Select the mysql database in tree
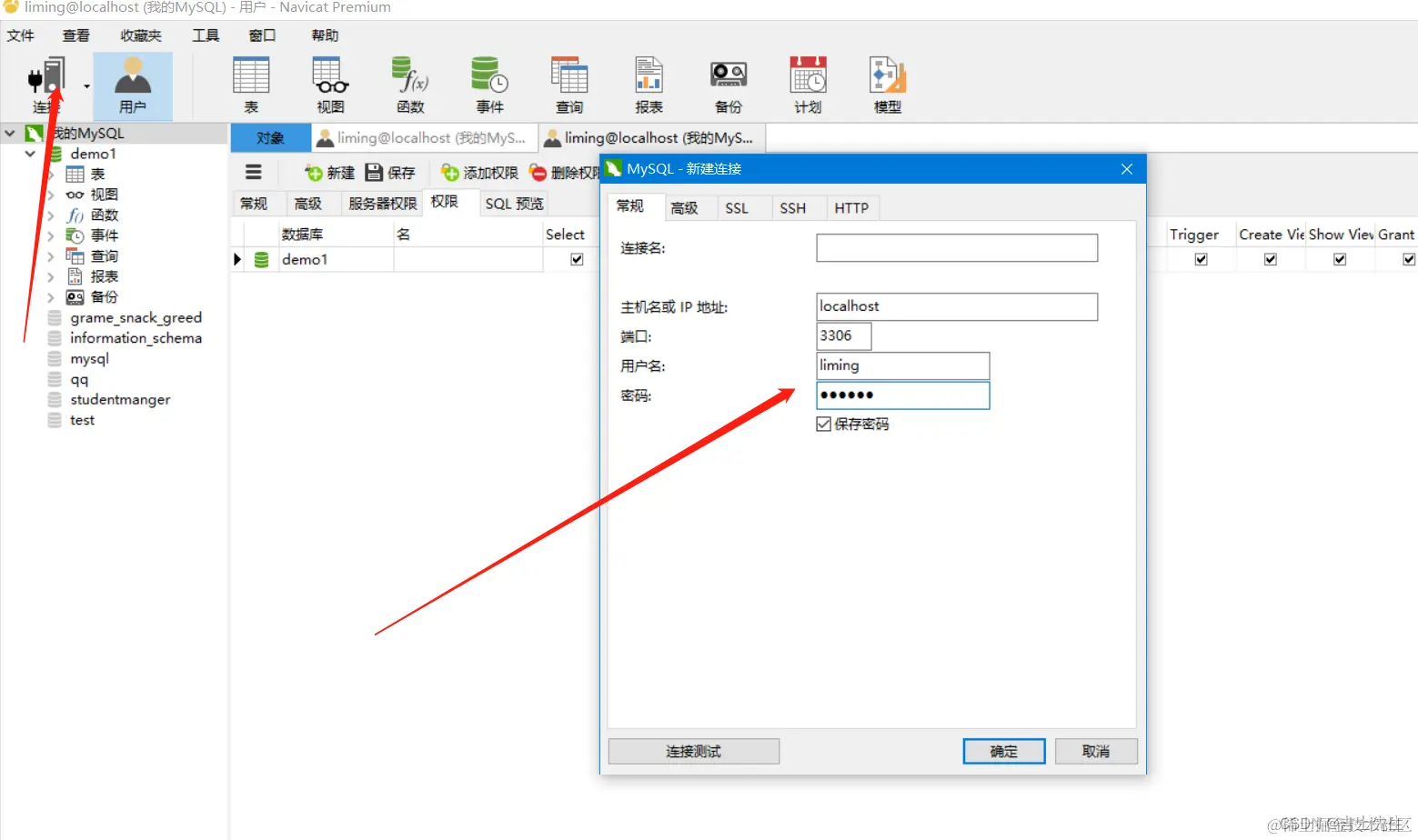This screenshot has height=840, width=1418. pyautogui.click(x=79, y=359)
